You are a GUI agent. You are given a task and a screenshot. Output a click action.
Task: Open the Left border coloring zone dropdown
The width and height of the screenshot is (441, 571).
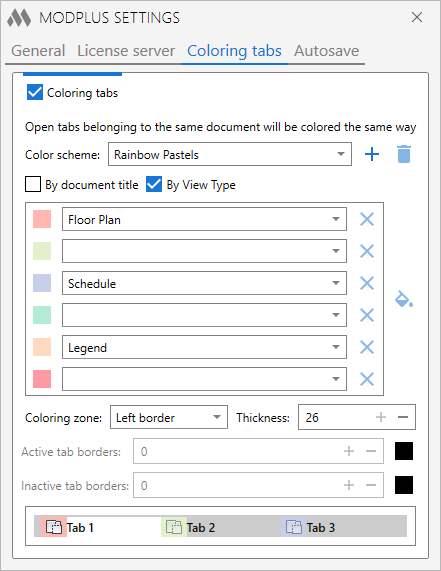(169, 417)
